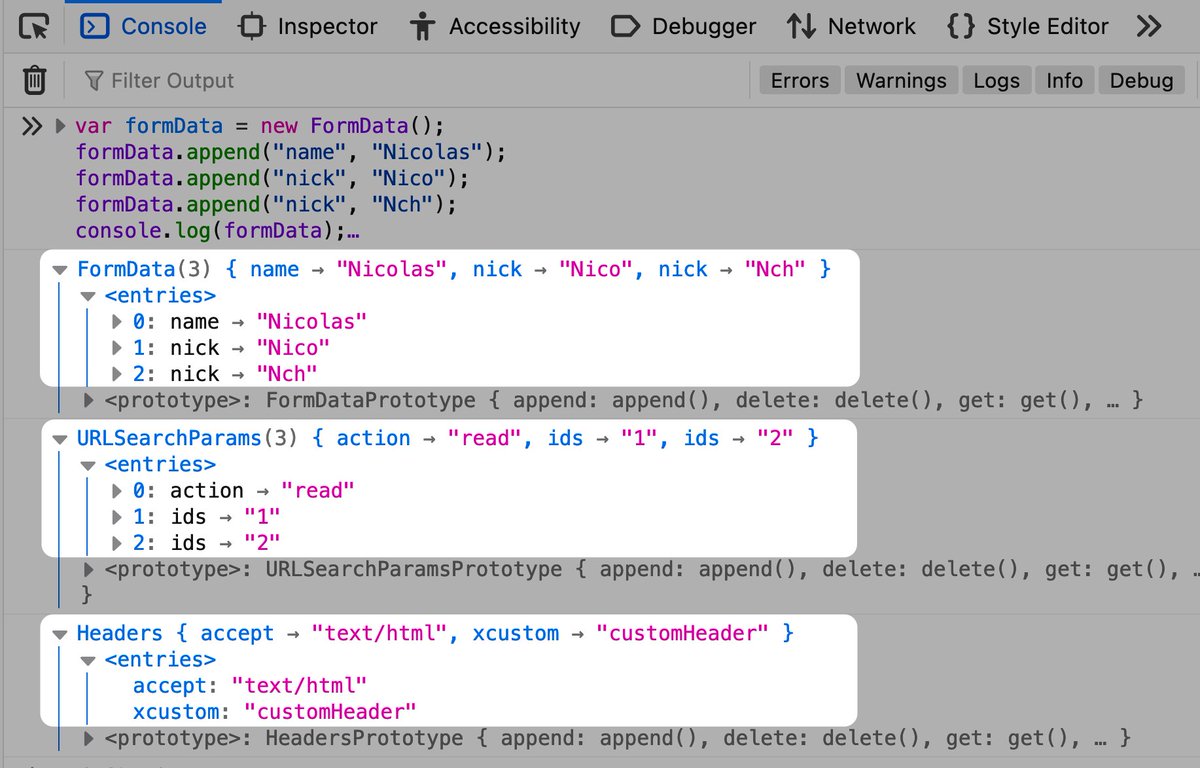Click the Style Editor curly braces icon
Image resolution: width=1200 pixels, height=768 pixels.
[960, 26]
